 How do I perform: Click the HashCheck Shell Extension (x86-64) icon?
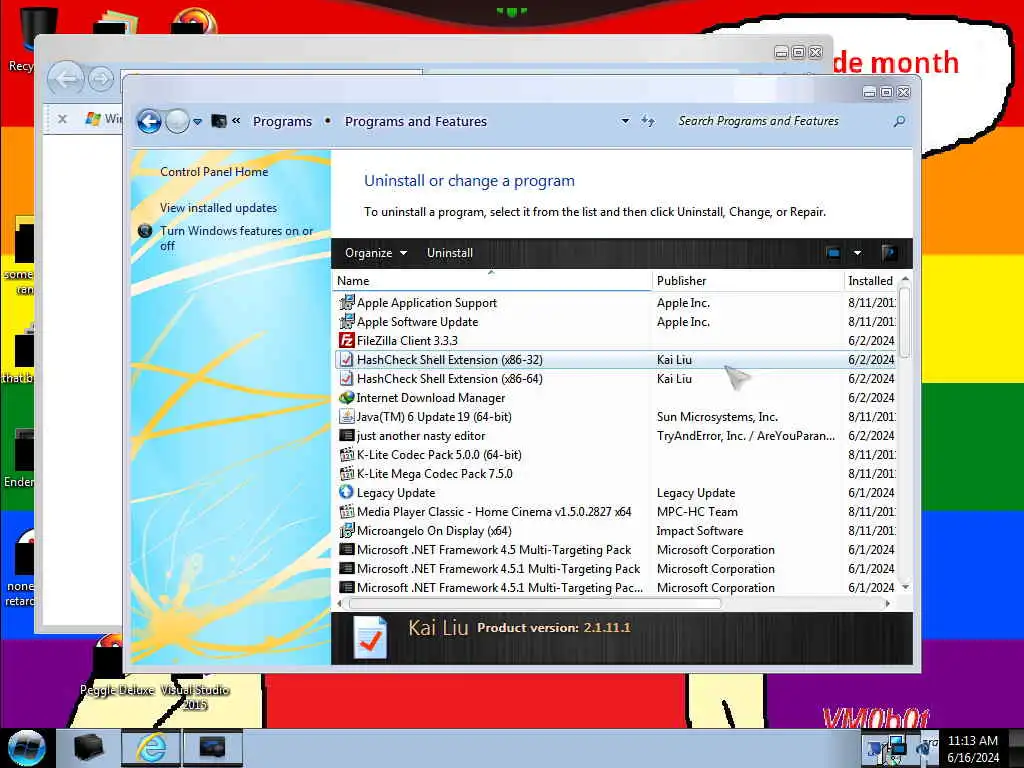(x=347, y=378)
